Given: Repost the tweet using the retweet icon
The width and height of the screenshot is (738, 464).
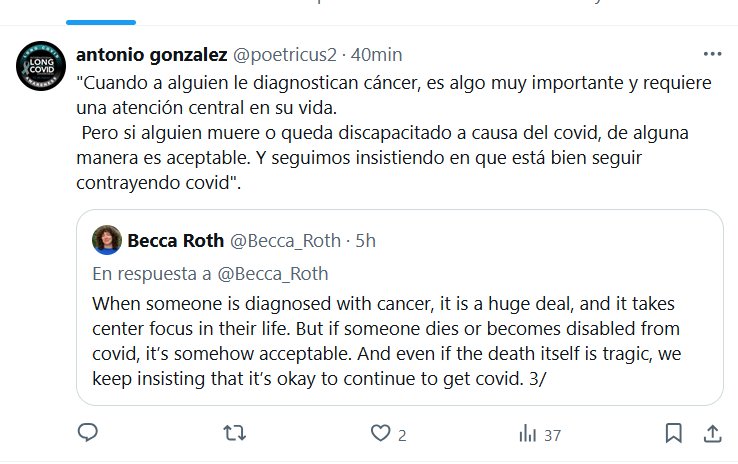Looking at the screenshot, I should (234, 433).
